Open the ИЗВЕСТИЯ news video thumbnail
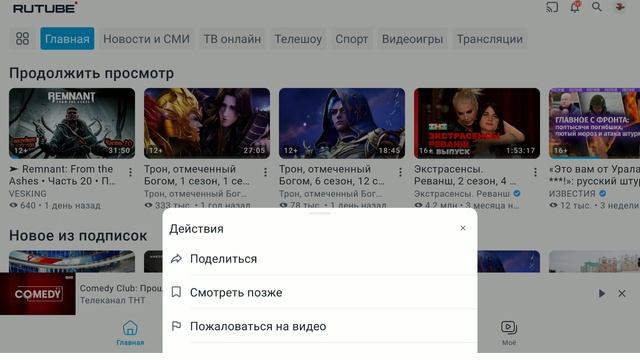640x360 pixels. (594, 123)
